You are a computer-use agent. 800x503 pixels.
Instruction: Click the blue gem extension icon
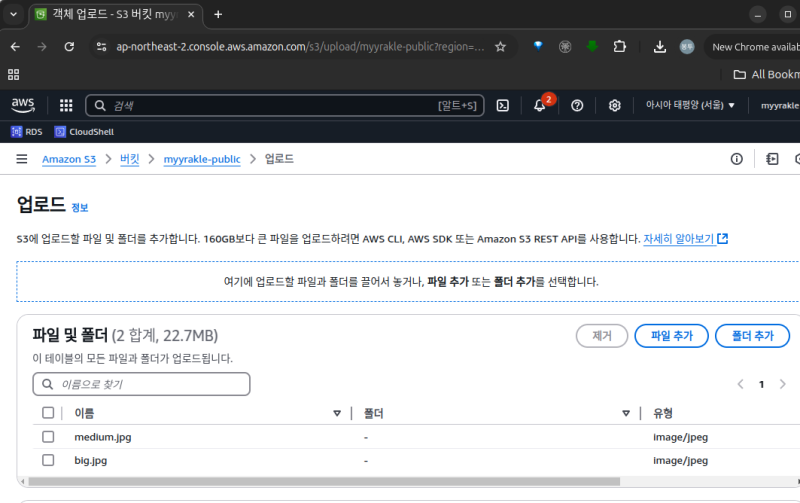(538, 46)
